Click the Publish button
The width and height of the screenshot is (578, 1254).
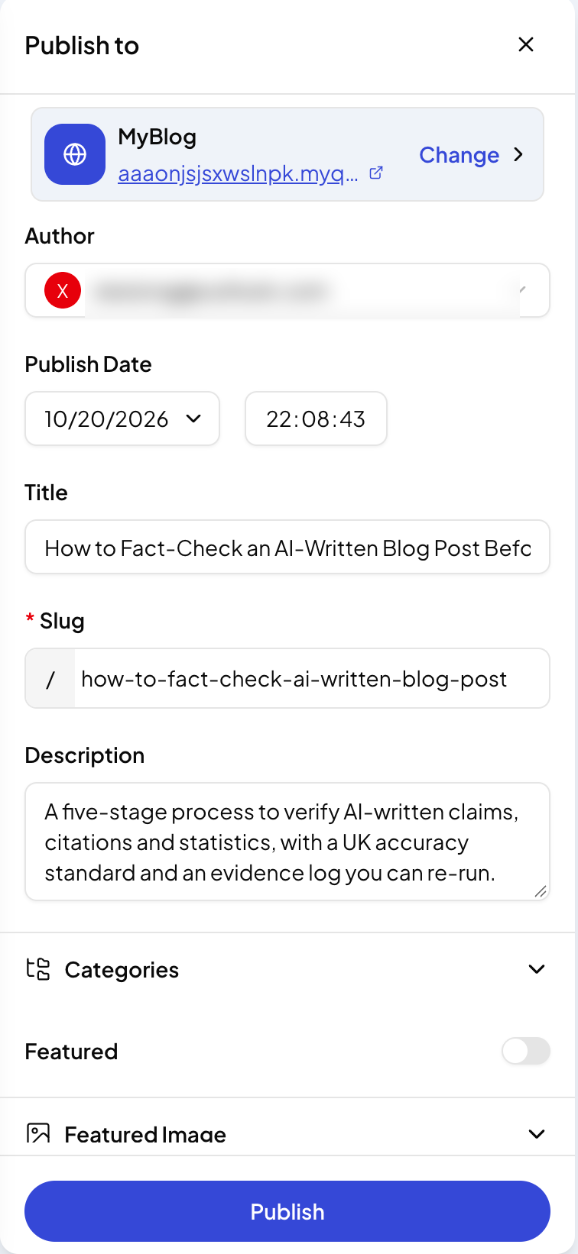click(x=287, y=1211)
